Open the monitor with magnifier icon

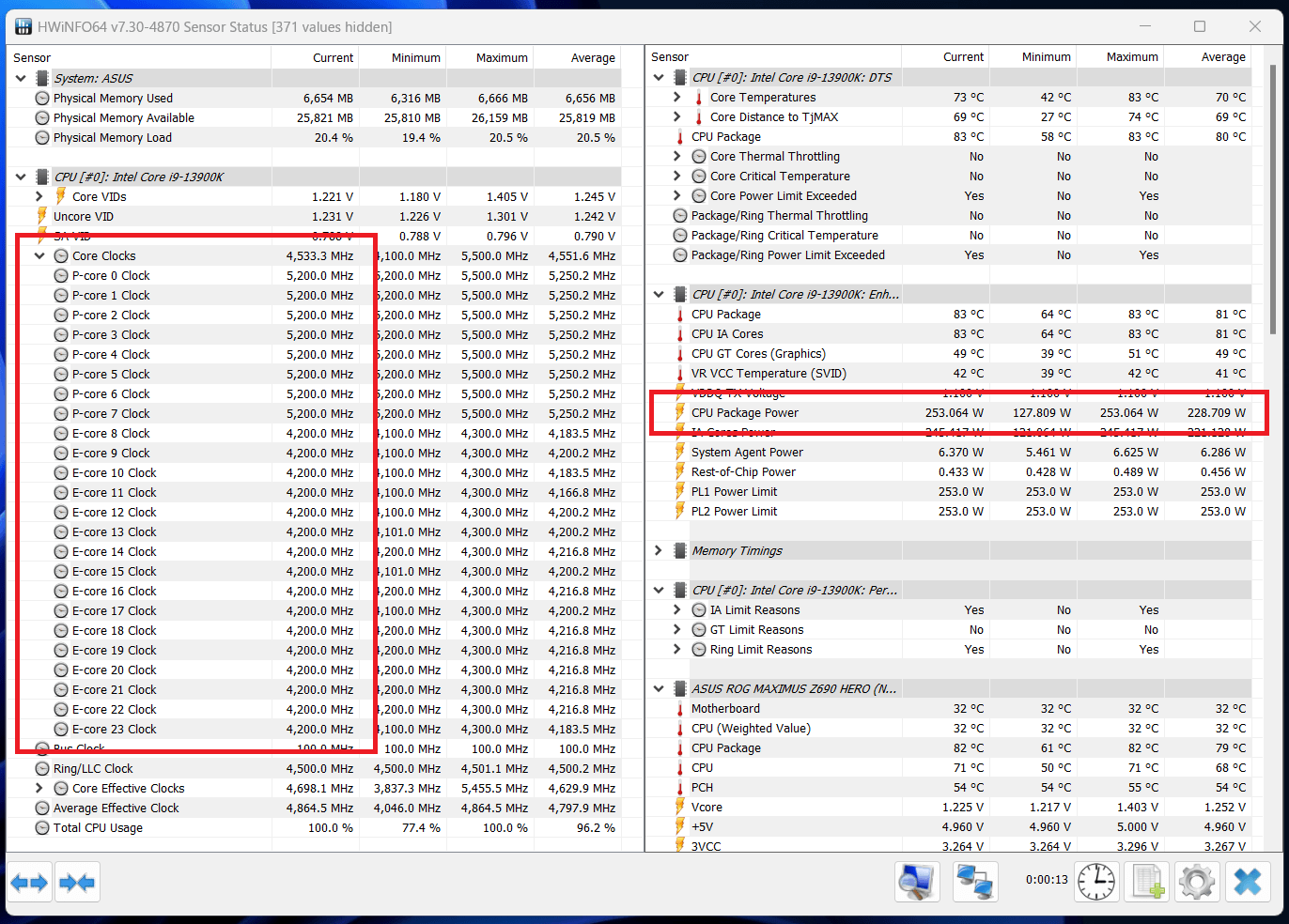click(916, 883)
